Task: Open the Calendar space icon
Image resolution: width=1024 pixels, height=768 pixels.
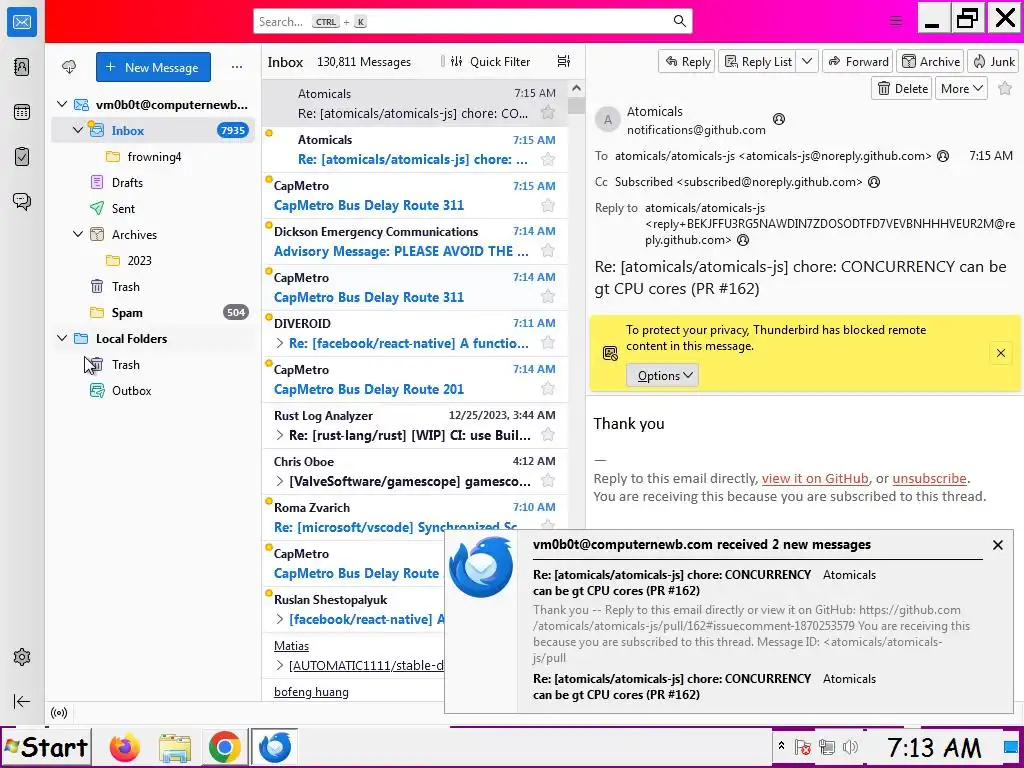Action: 22,112
